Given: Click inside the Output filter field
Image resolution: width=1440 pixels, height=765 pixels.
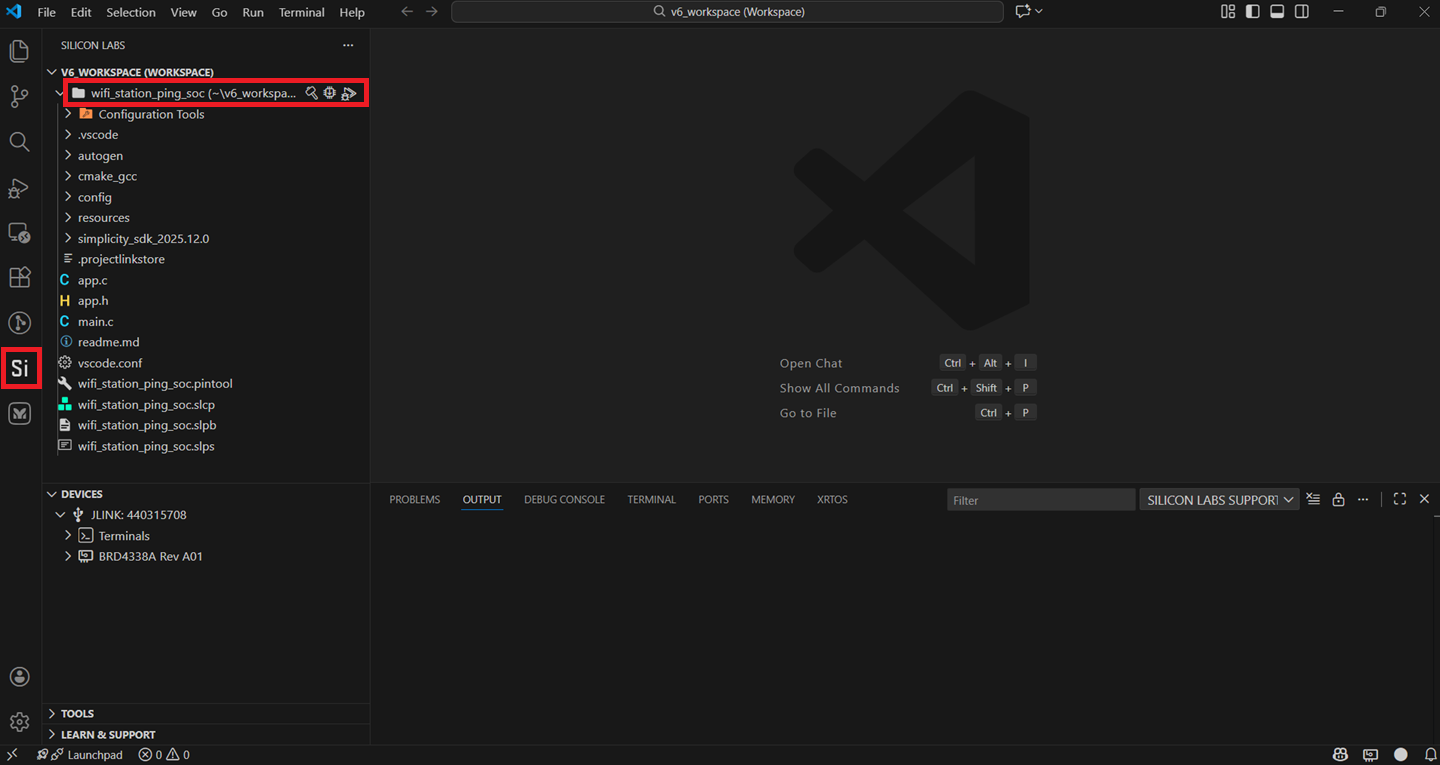Looking at the screenshot, I should point(1040,498).
